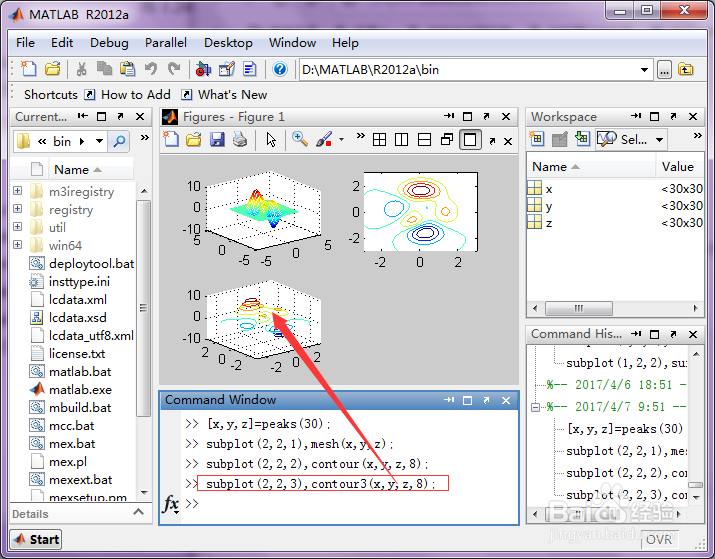Open the Parallel menu

(166, 43)
